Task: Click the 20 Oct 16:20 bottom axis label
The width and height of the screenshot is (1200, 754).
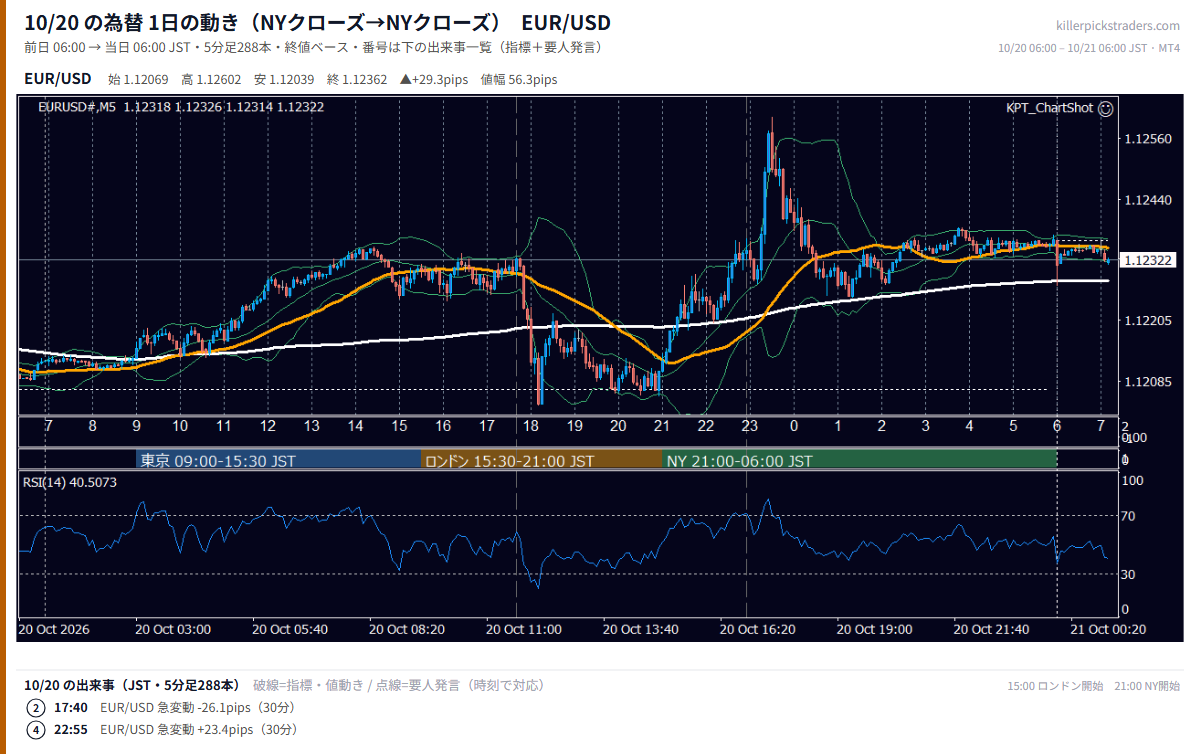Action: (x=758, y=630)
